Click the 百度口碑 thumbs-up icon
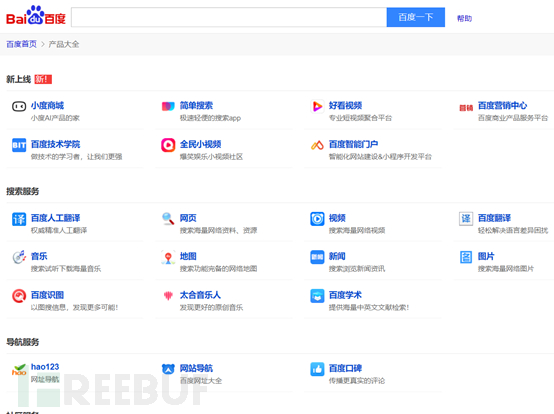The width and height of the screenshot is (554, 414). [x=317, y=369]
